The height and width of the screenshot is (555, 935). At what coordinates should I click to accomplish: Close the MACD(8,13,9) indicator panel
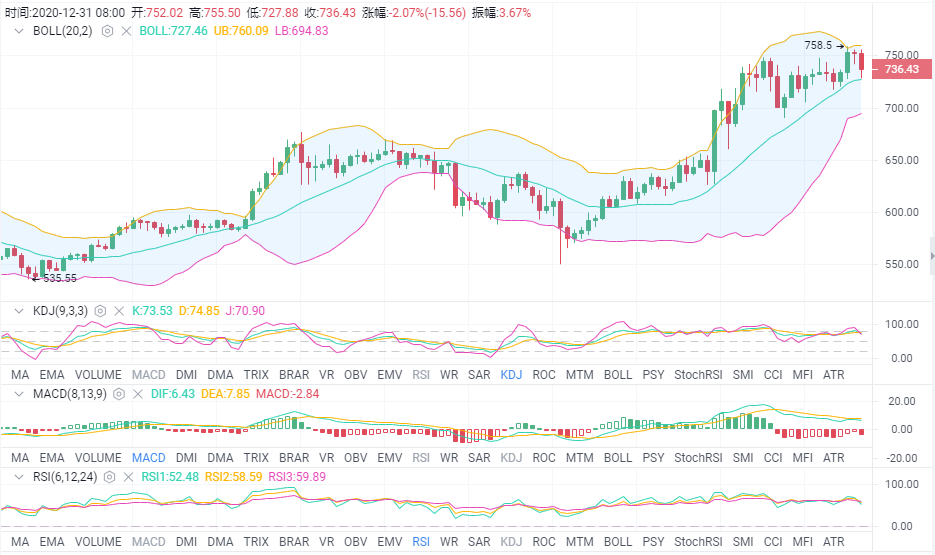coord(138,393)
